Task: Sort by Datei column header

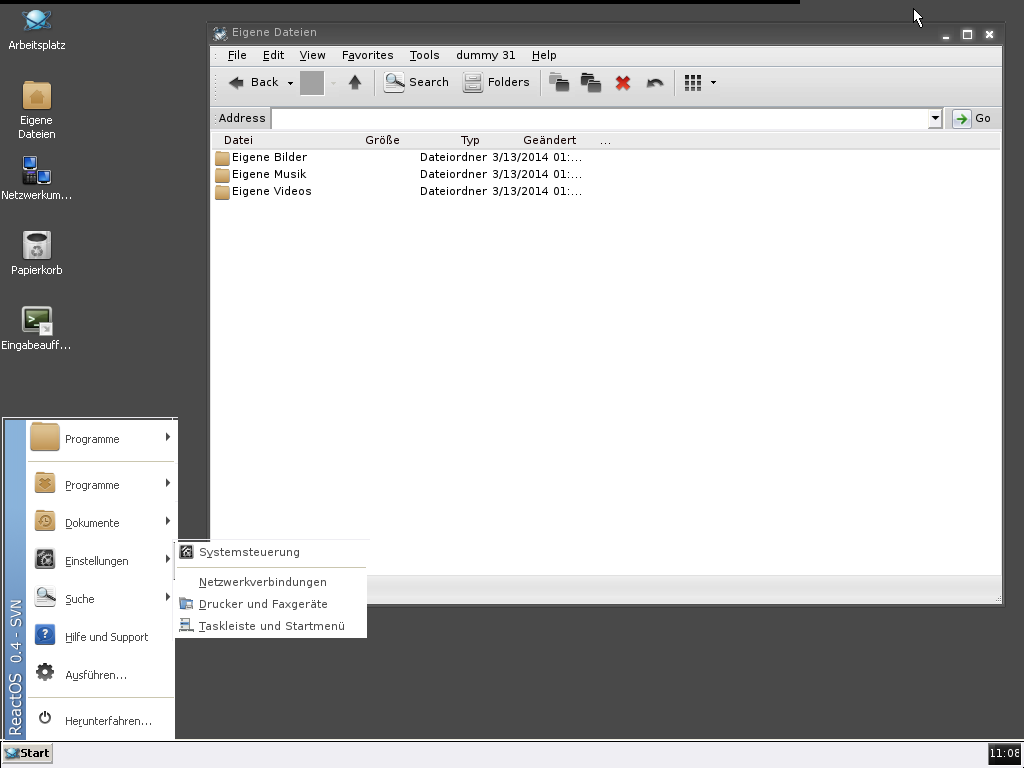Action: [238, 140]
